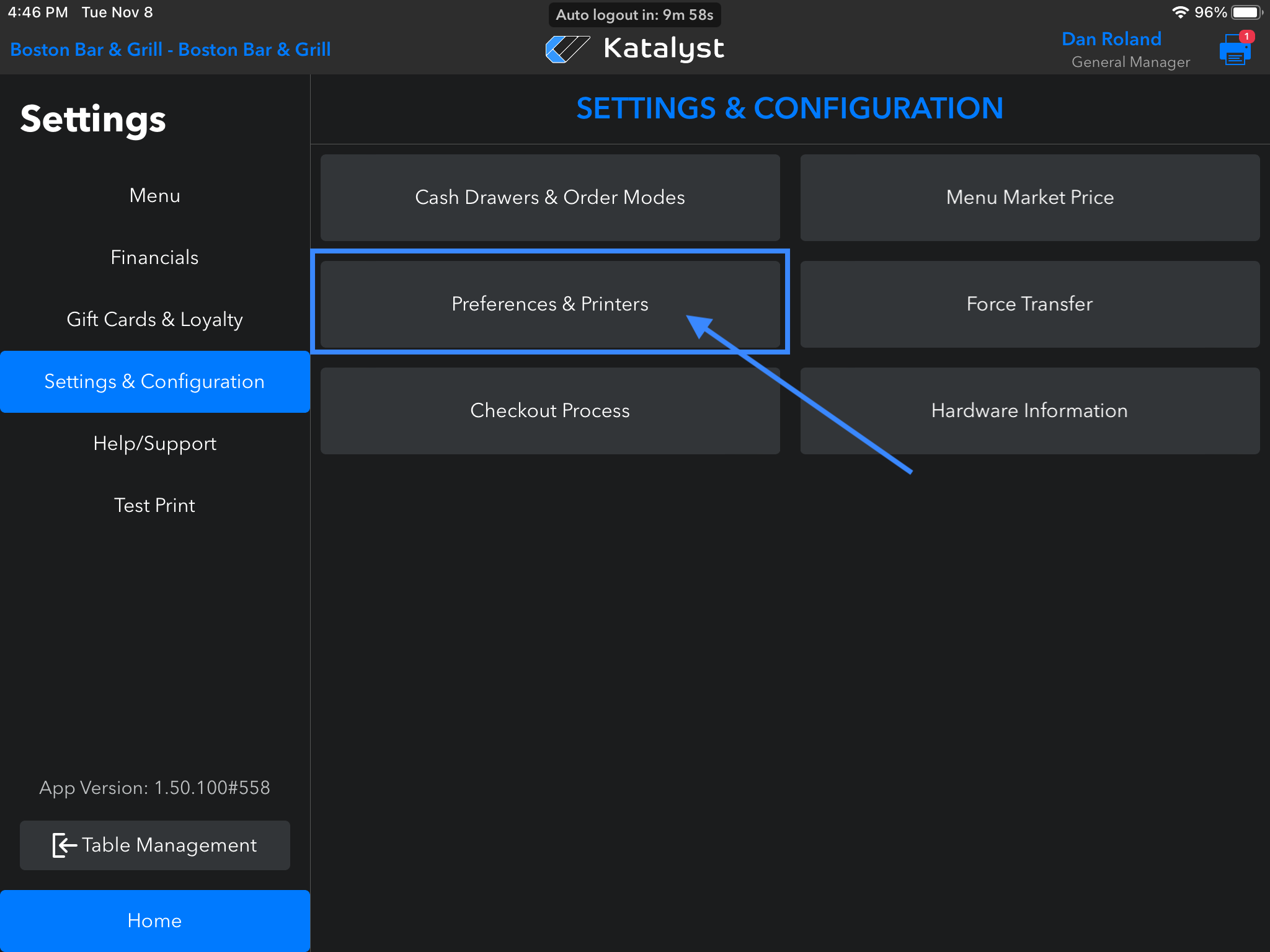Image resolution: width=1270 pixels, height=952 pixels.
Task: Open Help/Support section
Action: 154,443
